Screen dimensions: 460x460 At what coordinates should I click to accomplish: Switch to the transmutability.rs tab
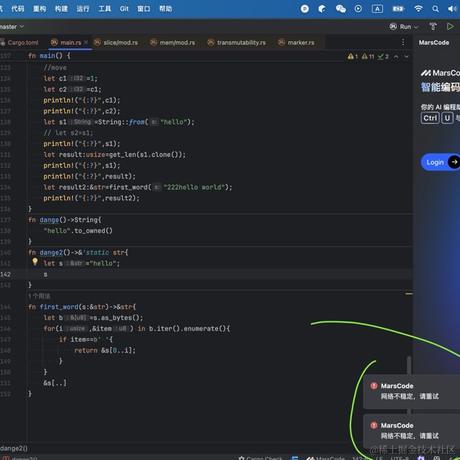click(237, 43)
